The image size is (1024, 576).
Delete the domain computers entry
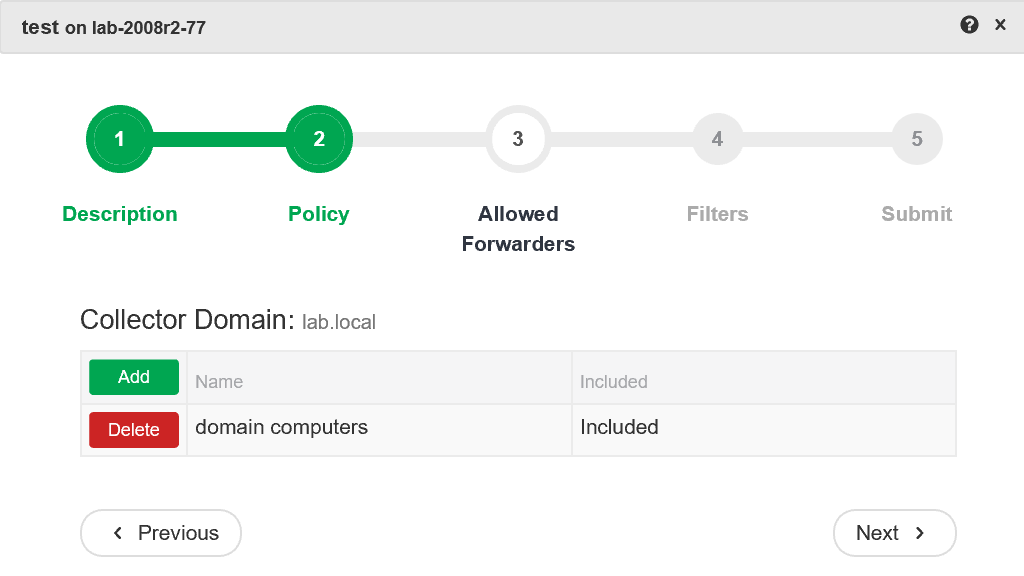[134, 430]
